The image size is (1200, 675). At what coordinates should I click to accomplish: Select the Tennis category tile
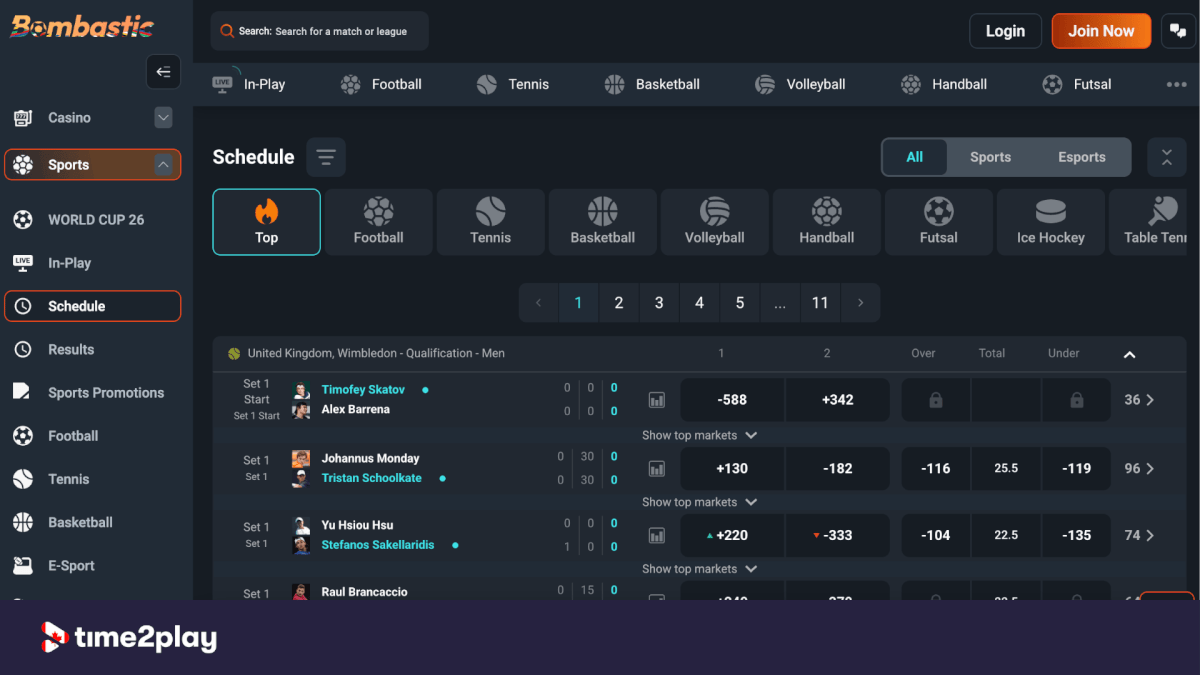(491, 222)
